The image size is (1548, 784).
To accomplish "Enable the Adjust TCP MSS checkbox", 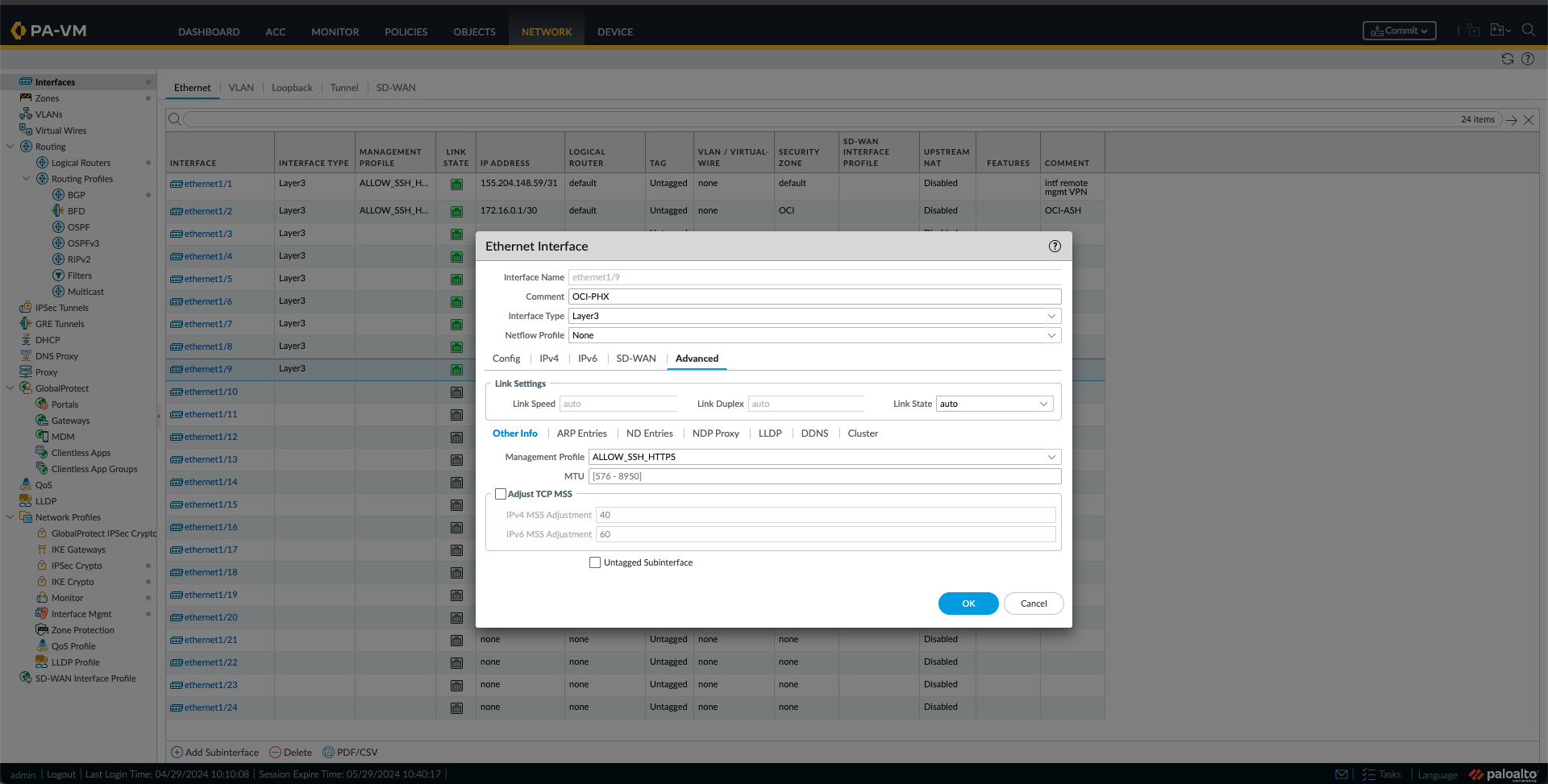I will (500, 493).
